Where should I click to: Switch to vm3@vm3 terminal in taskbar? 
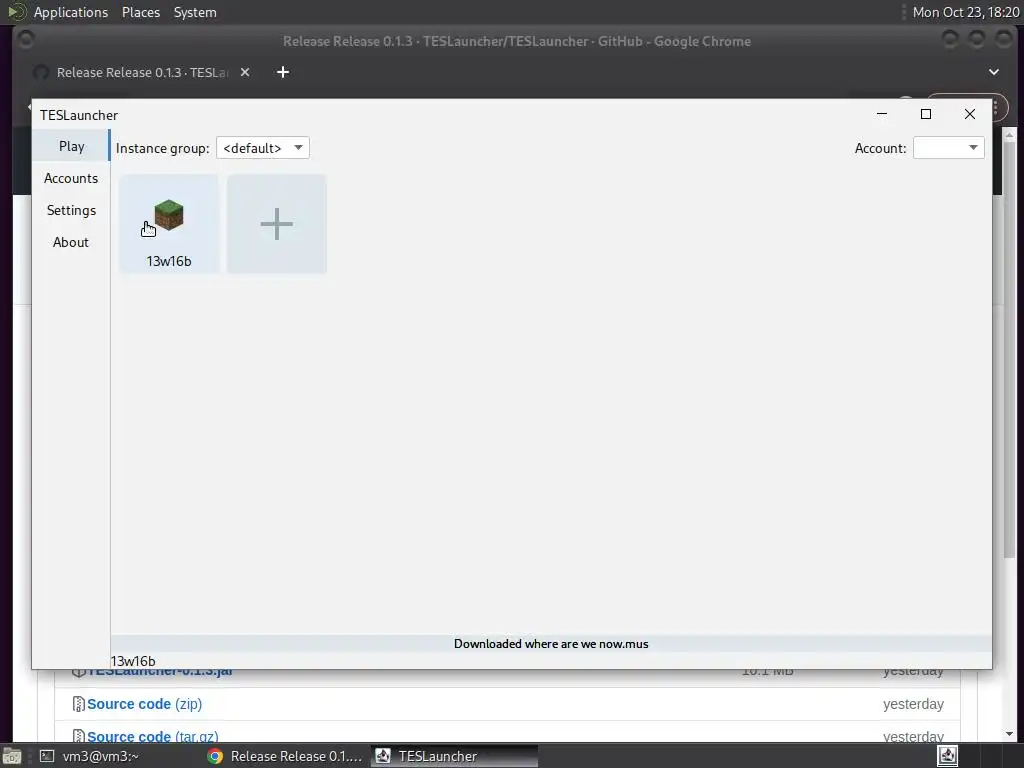click(x=90, y=756)
